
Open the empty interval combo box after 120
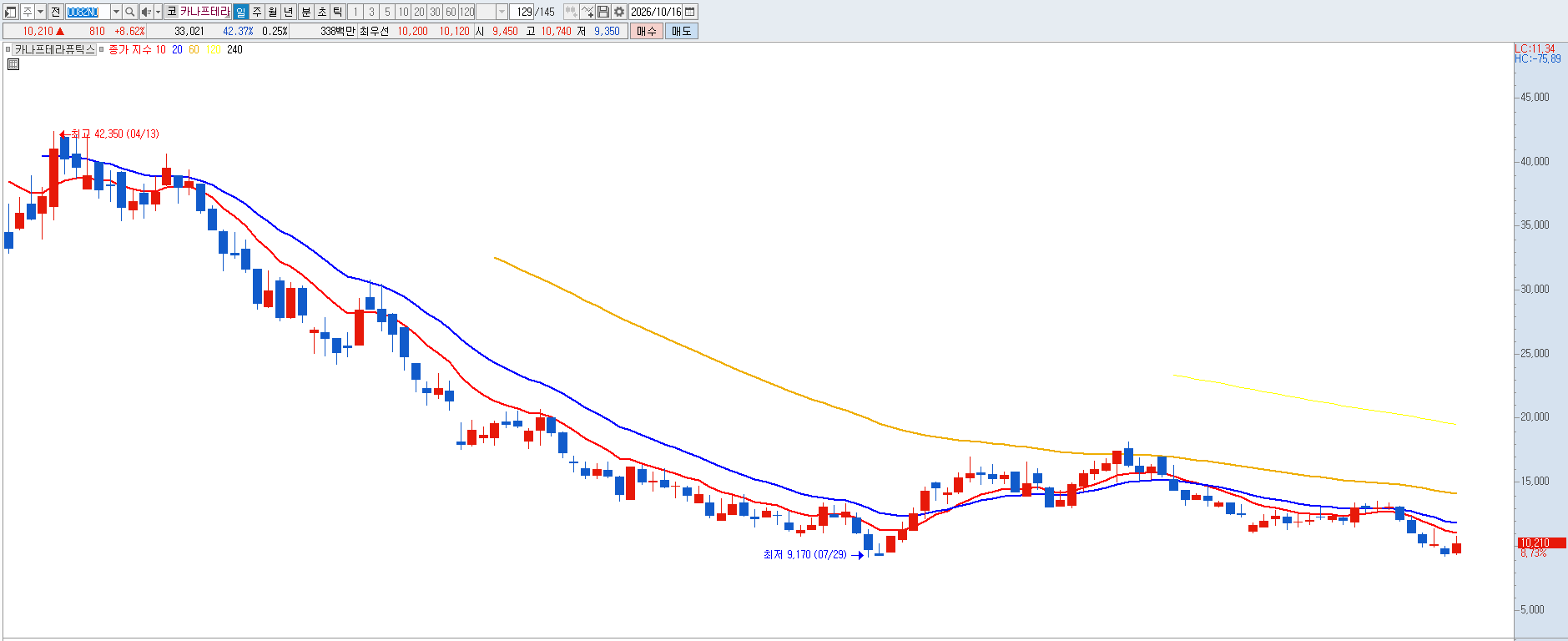pos(492,12)
